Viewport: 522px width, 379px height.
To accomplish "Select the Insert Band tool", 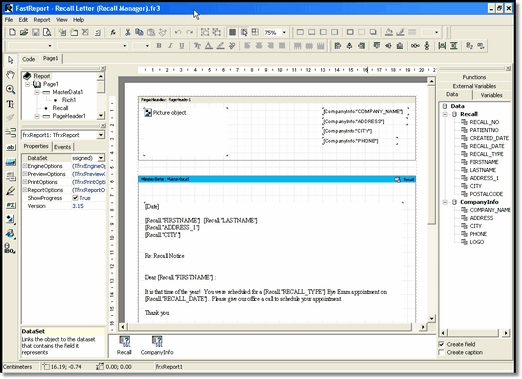I will pyautogui.click(x=10, y=133).
